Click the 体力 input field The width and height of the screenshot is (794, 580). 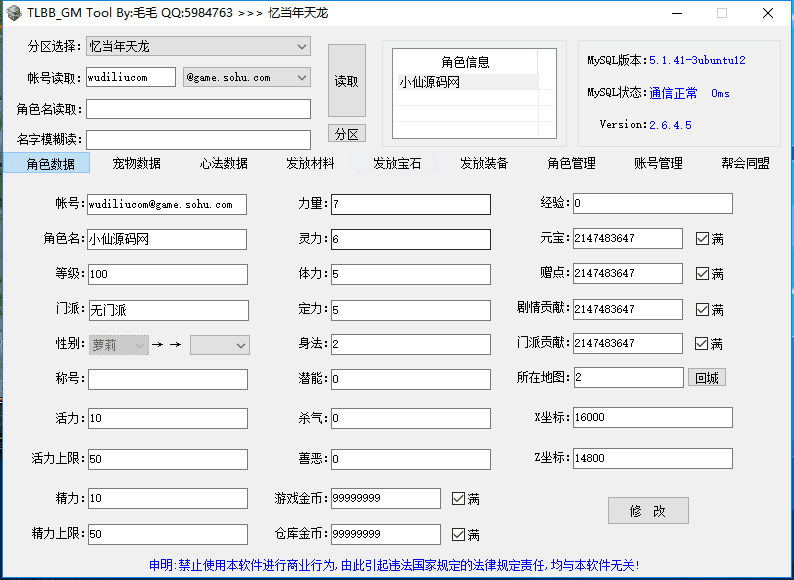pyautogui.click(x=411, y=274)
